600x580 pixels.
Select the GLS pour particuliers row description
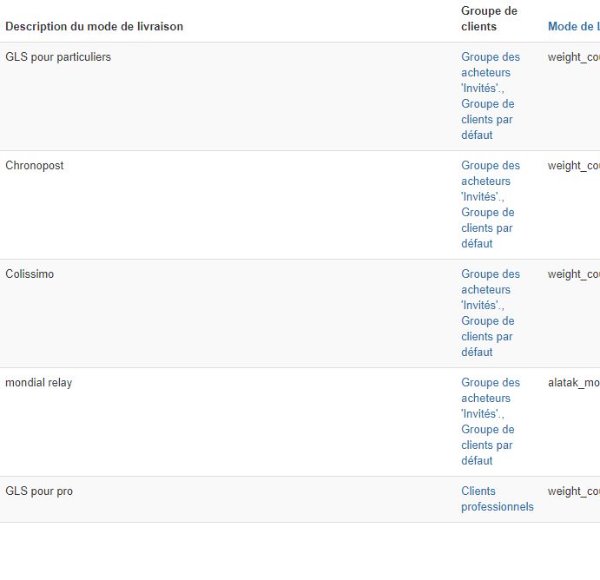pos(58,57)
